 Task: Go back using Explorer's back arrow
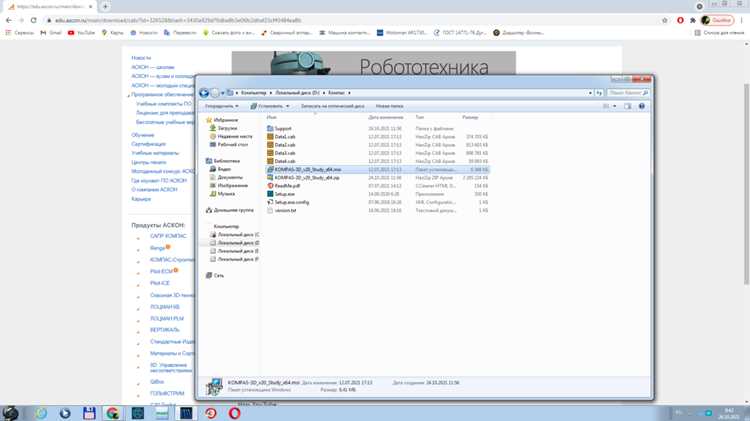[204, 93]
